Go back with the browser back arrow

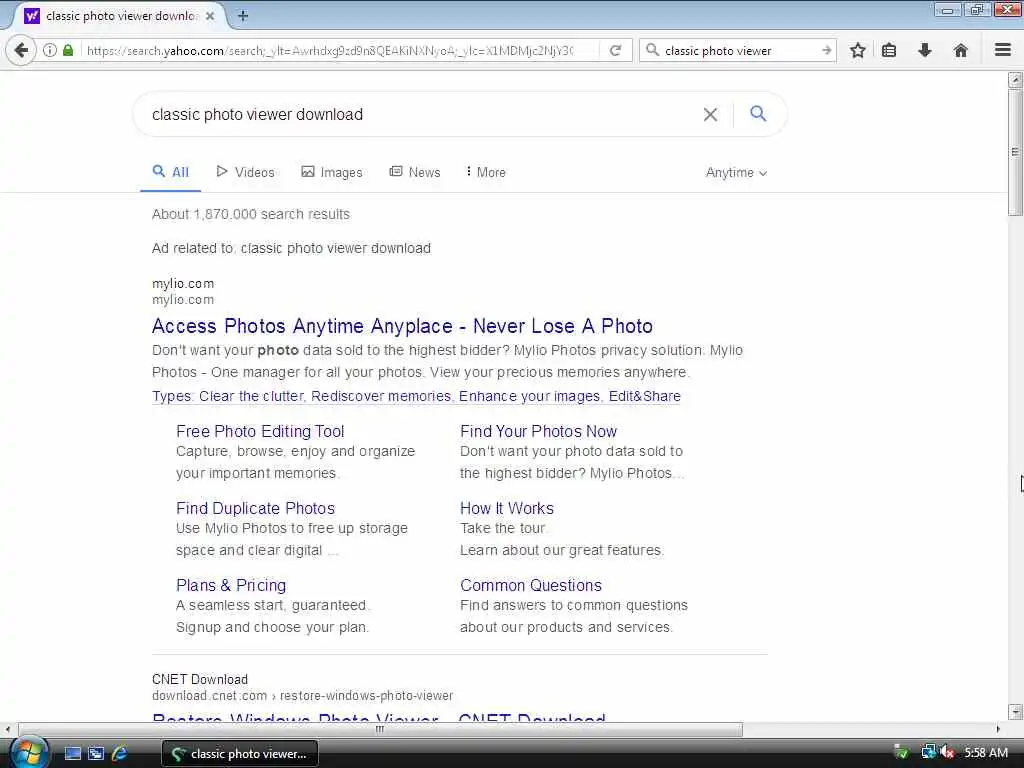point(21,50)
